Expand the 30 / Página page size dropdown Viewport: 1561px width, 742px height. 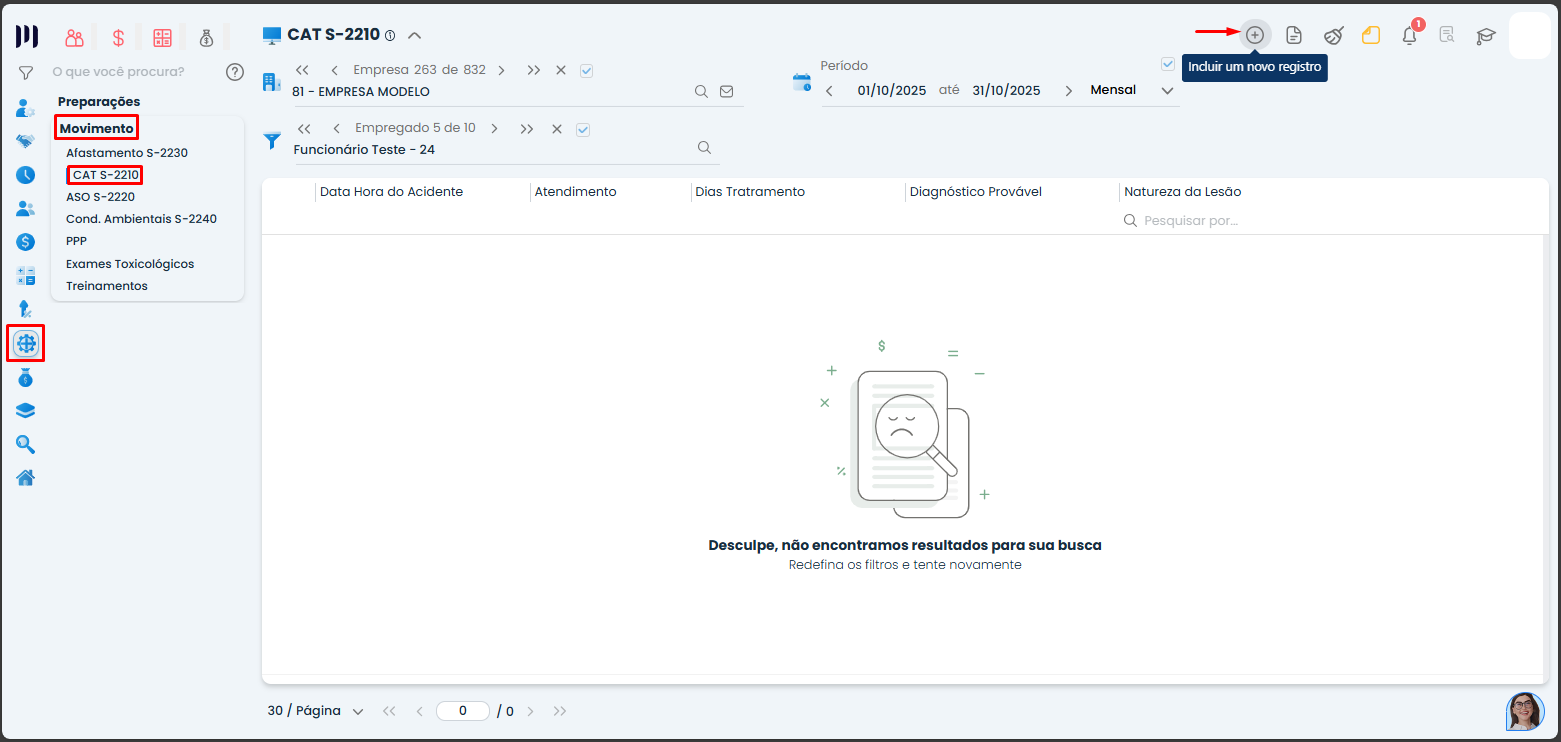pos(315,711)
